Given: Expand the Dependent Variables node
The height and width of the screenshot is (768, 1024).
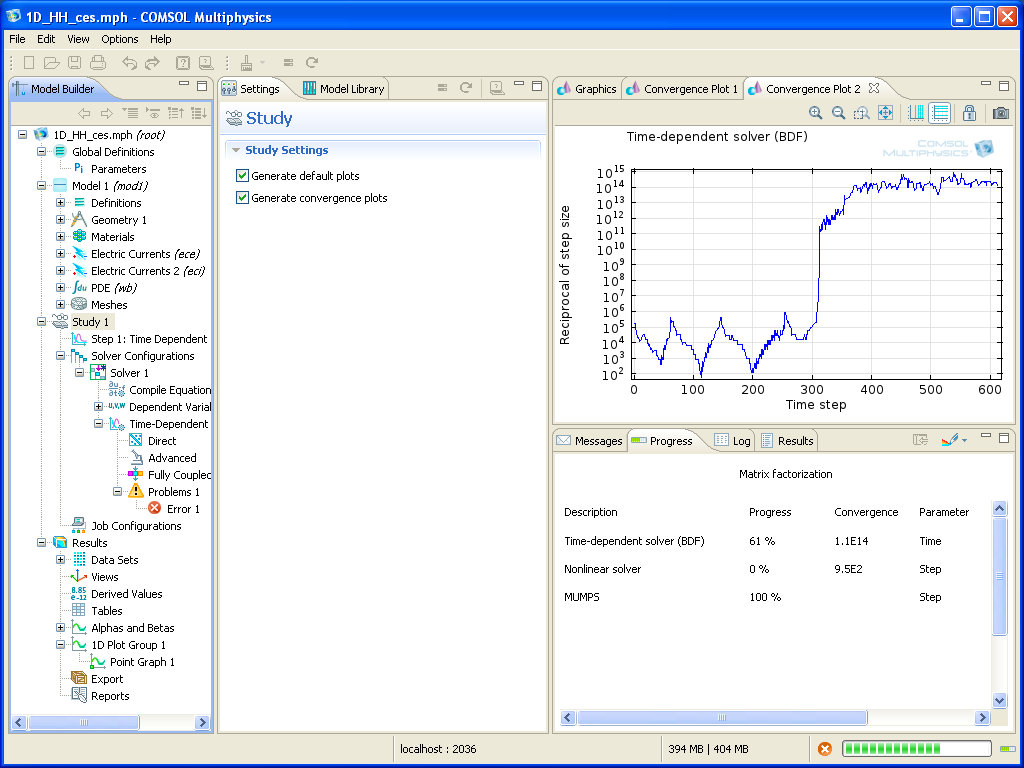Looking at the screenshot, I should tap(98, 406).
